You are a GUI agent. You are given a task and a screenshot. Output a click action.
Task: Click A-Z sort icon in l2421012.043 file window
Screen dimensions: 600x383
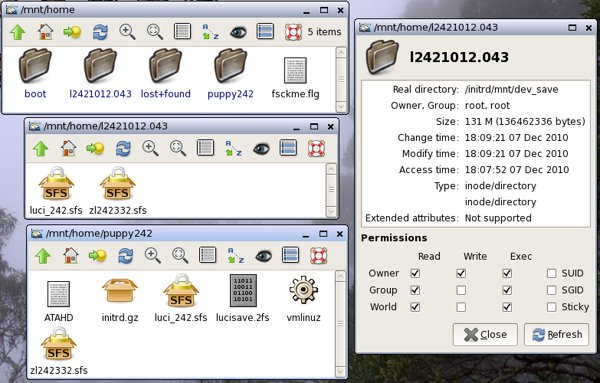point(233,148)
